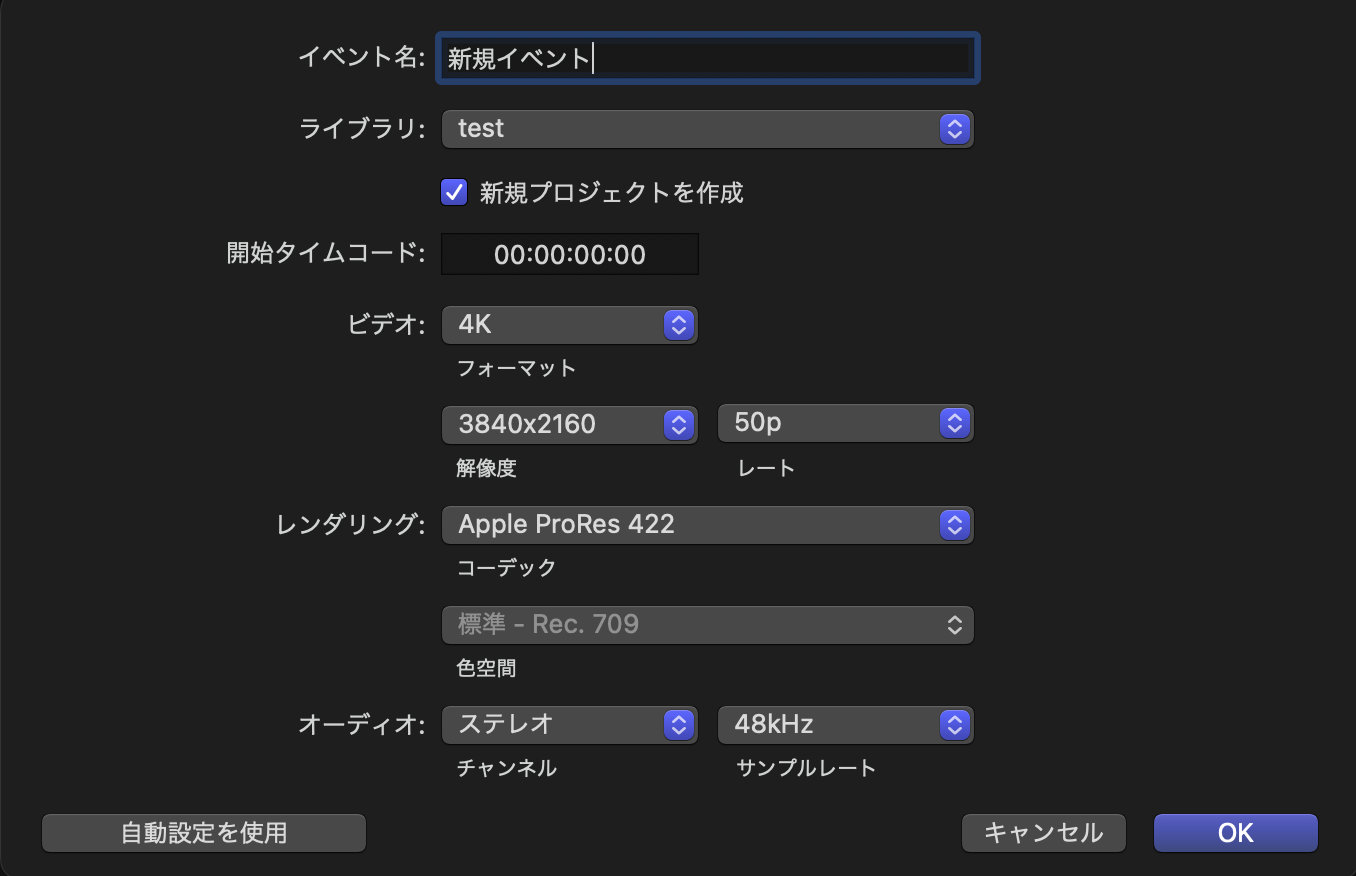Confirm with the OK button

tap(1235, 833)
